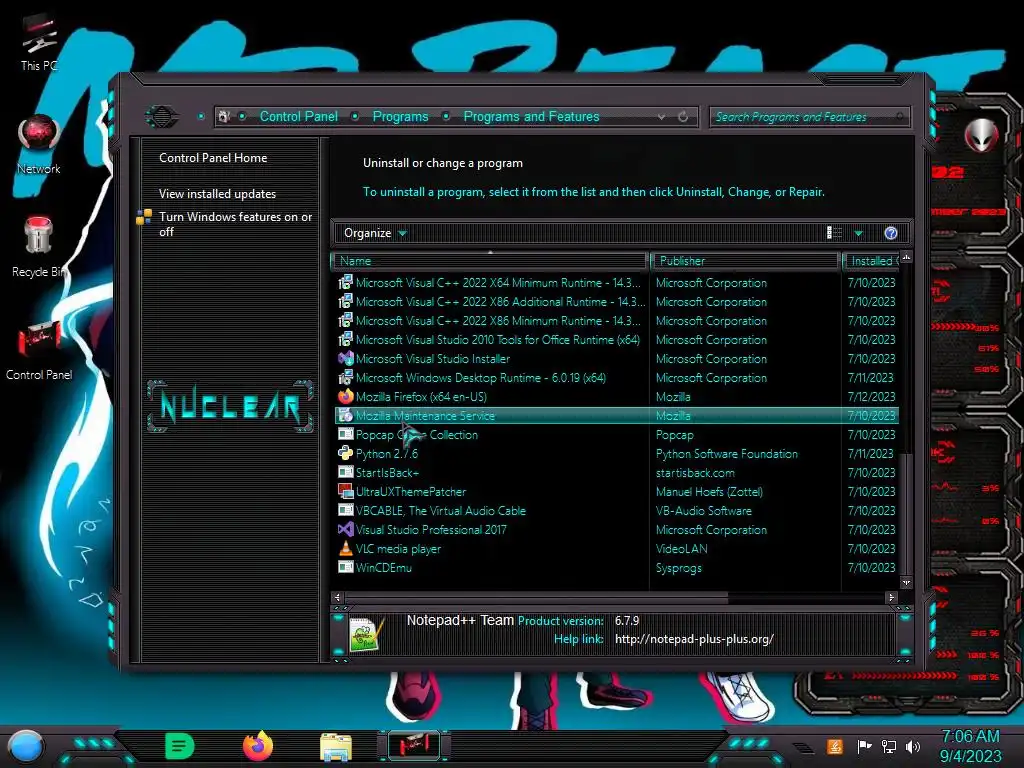Sort by the Publisher column header
The image size is (1024, 768).
click(x=745, y=261)
